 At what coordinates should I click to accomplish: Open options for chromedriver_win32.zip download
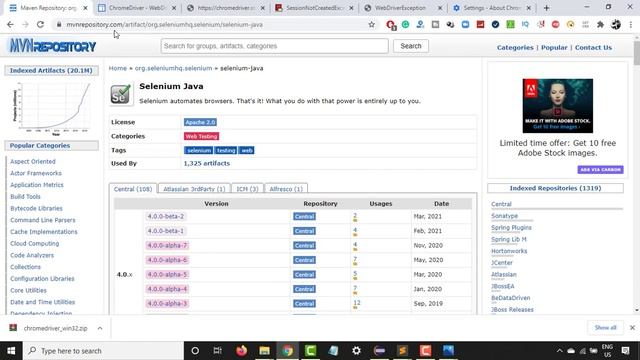coord(100,328)
